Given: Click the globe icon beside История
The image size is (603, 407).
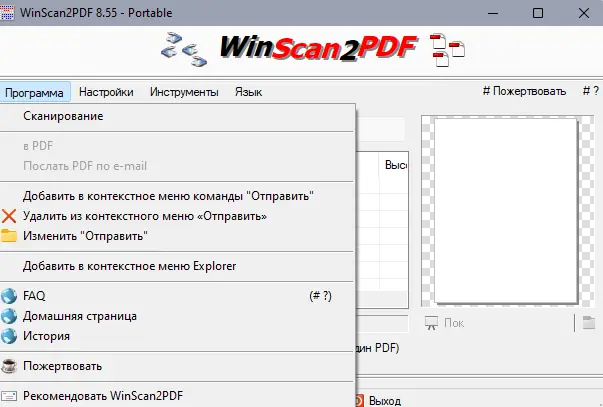Looking at the screenshot, I should click(x=9, y=336).
